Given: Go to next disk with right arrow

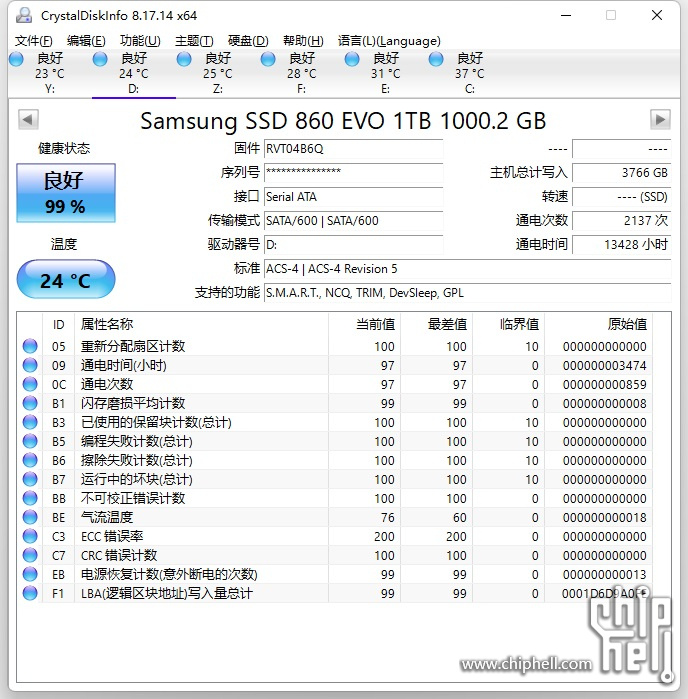Looking at the screenshot, I should point(660,119).
